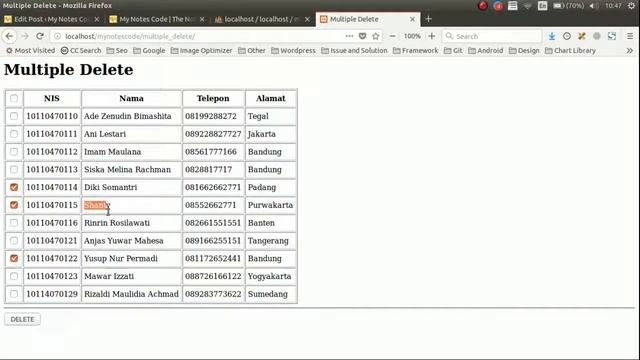640x360 pixels.
Task: Check the row for Ani Lestari
Action: [x=14, y=134]
